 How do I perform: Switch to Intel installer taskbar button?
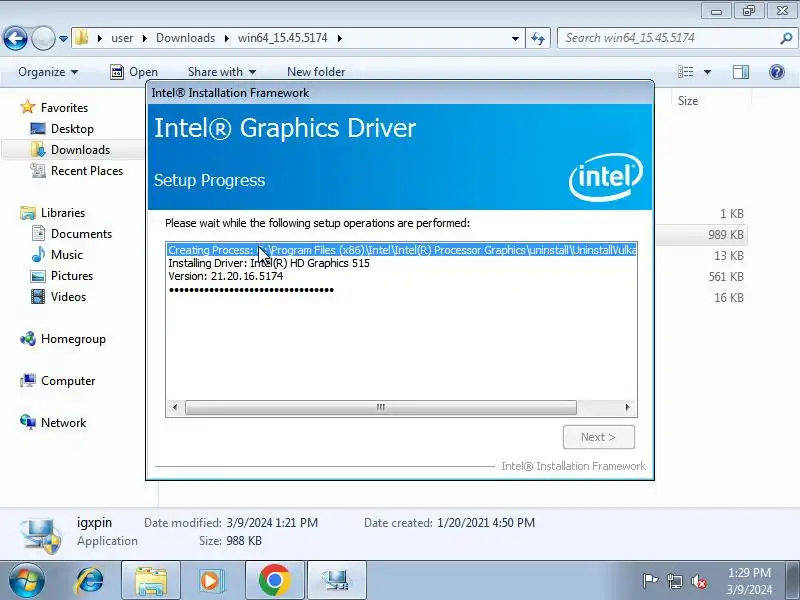pyautogui.click(x=336, y=580)
